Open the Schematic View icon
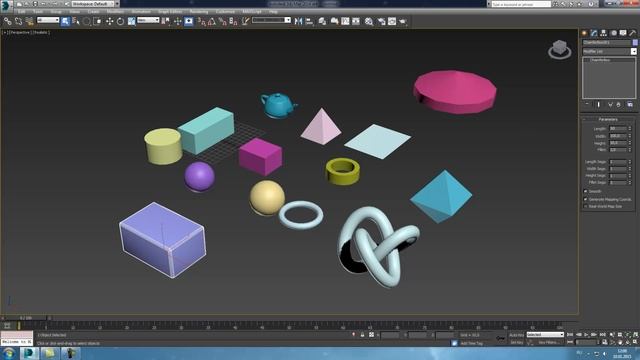The height and width of the screenshot is (360, 640). [x=356, y=21]
